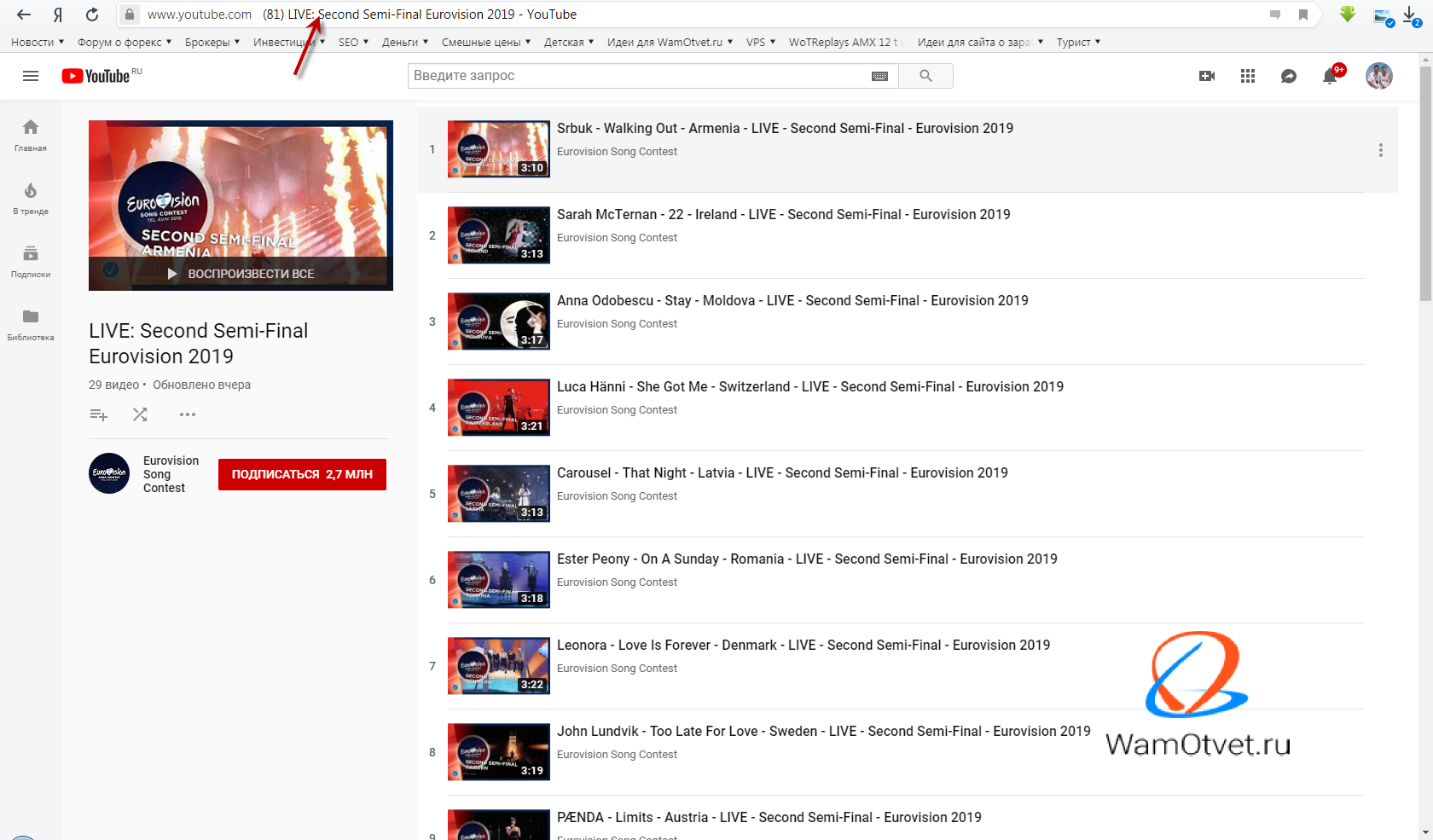This screenshot has width=1433, height=840.
Task: Open Eurovision Song Contest channel avatar
Action: click(109, 473)
